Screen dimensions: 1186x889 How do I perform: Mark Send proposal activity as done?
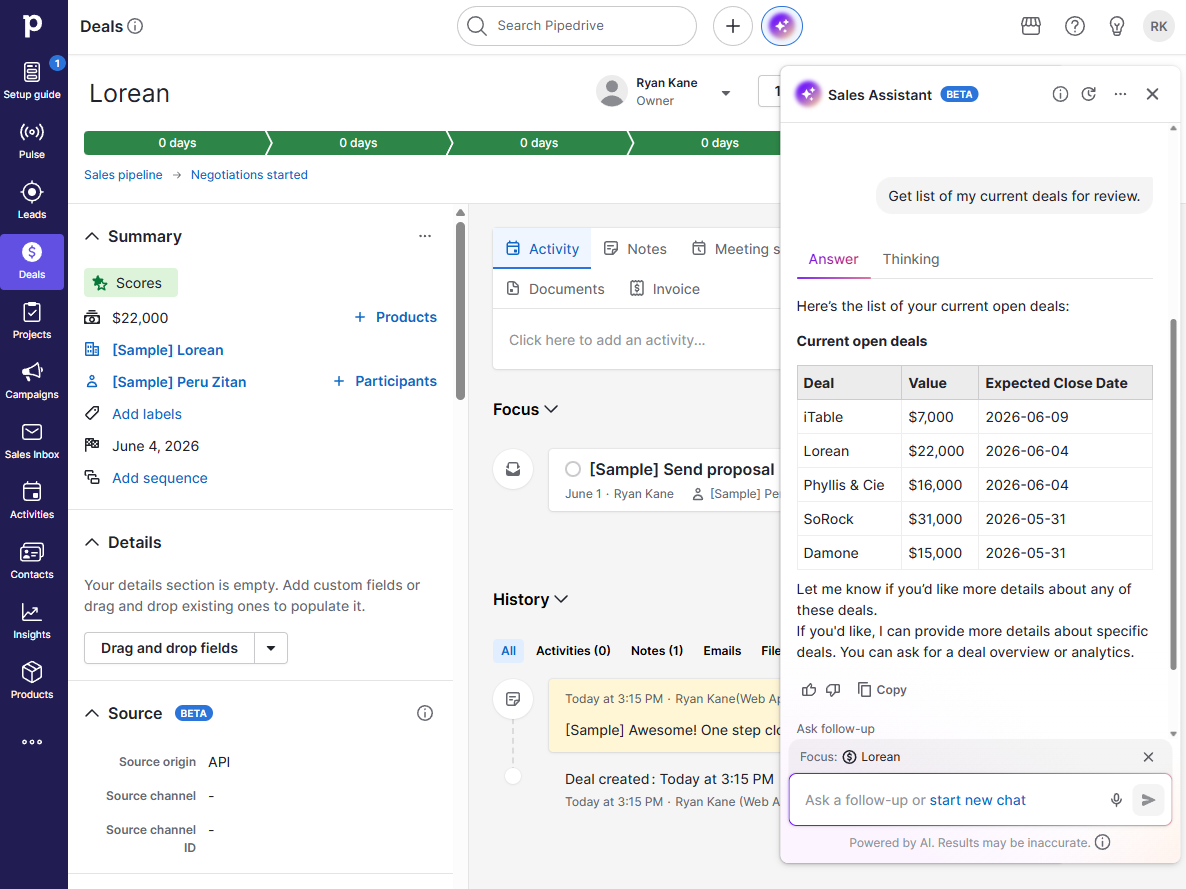click(x=573, y=469)
